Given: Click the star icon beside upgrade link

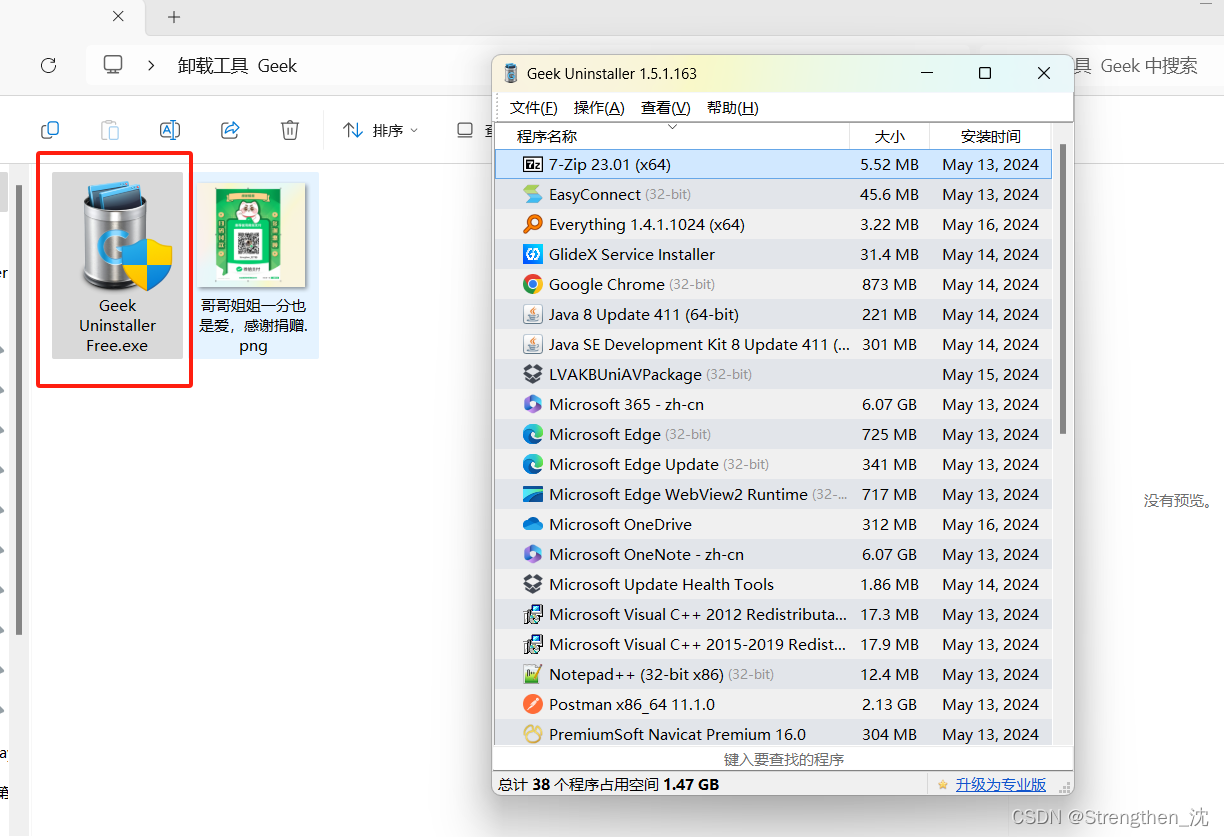Looking at the screenshot, I should (943, 785).
